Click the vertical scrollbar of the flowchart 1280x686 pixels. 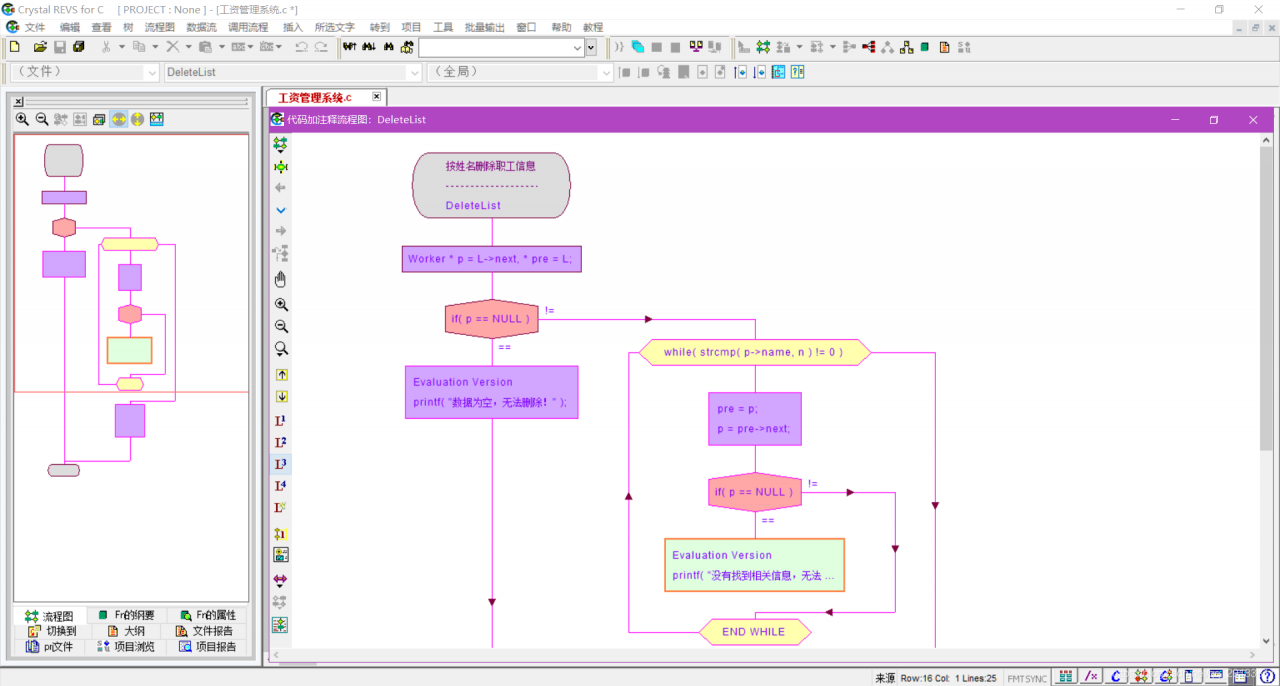[x=1267, y=300]
